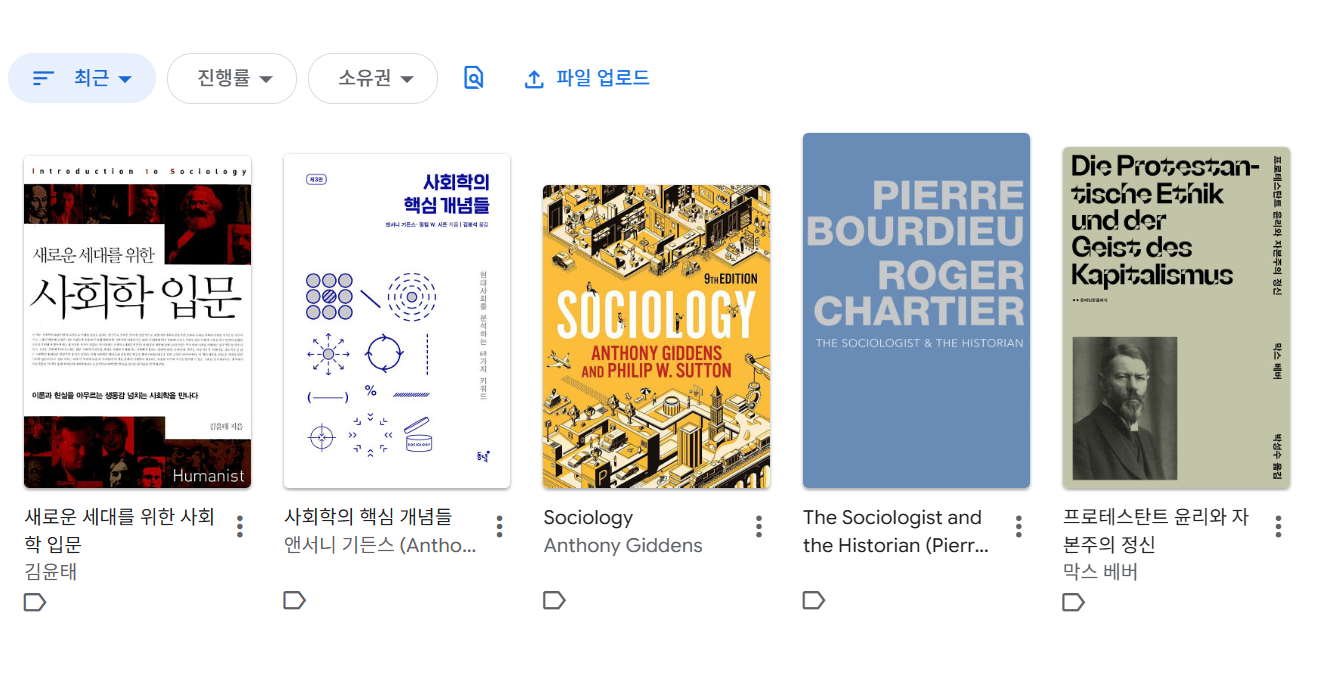The image size is (1322, 688).
Task: Open more options for Sociology book
Action: (759, 526)
